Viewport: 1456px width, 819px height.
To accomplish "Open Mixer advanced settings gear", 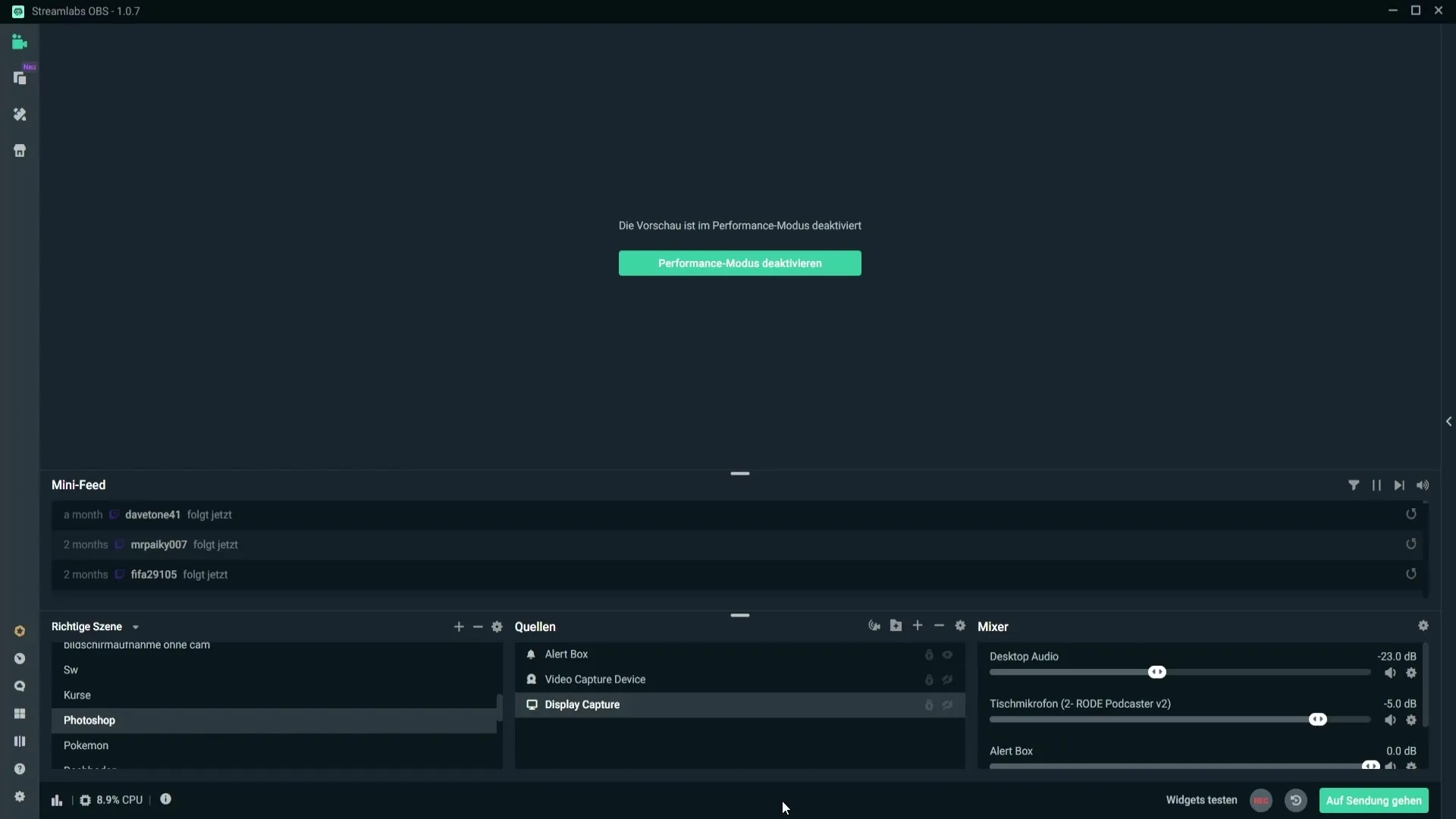I will click(x=1423, y=626).
